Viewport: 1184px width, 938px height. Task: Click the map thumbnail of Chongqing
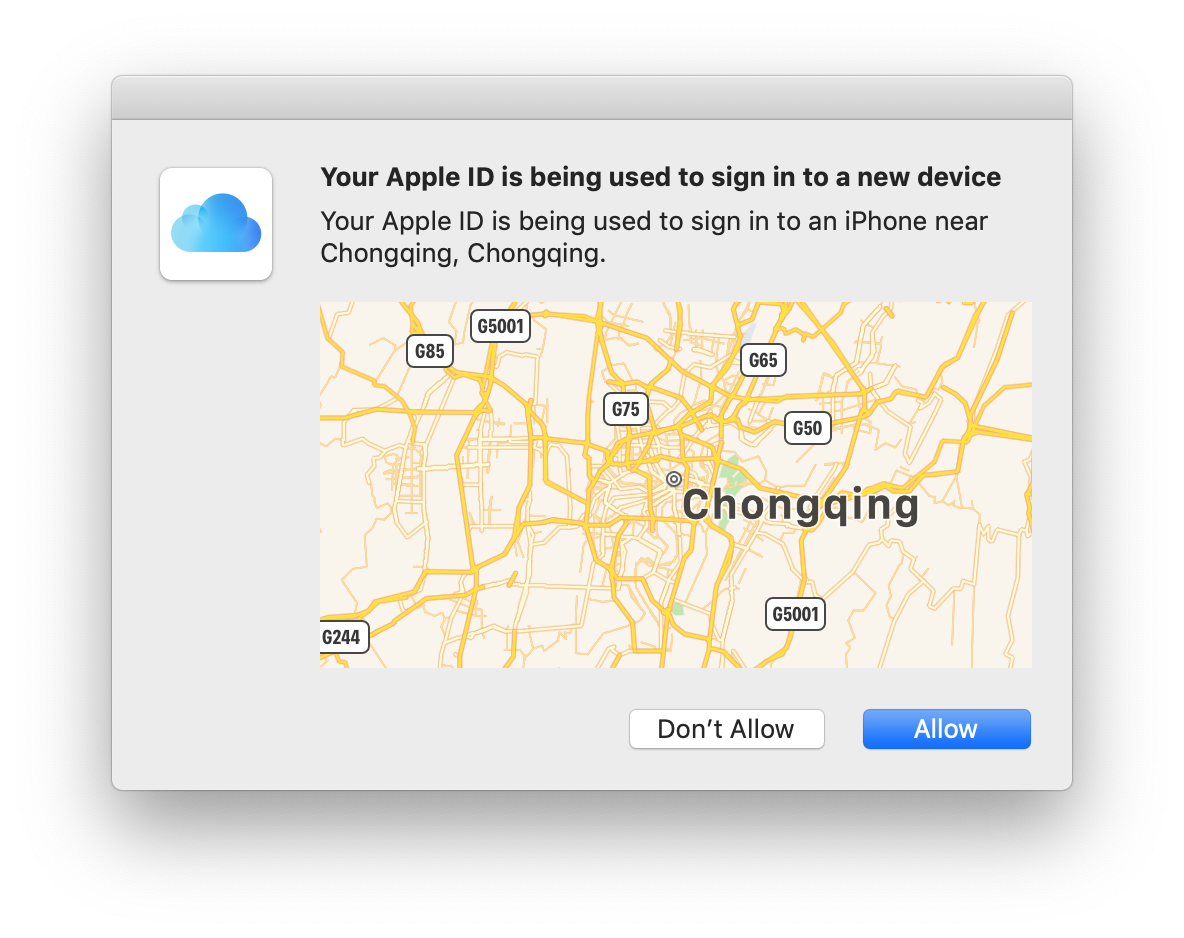click(x=676, y=485)
